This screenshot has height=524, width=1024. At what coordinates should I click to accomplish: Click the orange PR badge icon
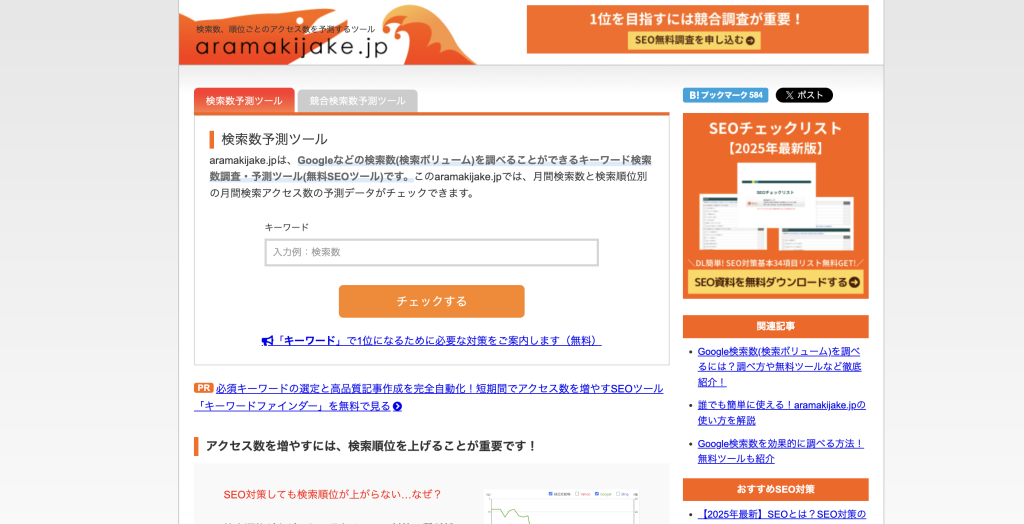203,388
